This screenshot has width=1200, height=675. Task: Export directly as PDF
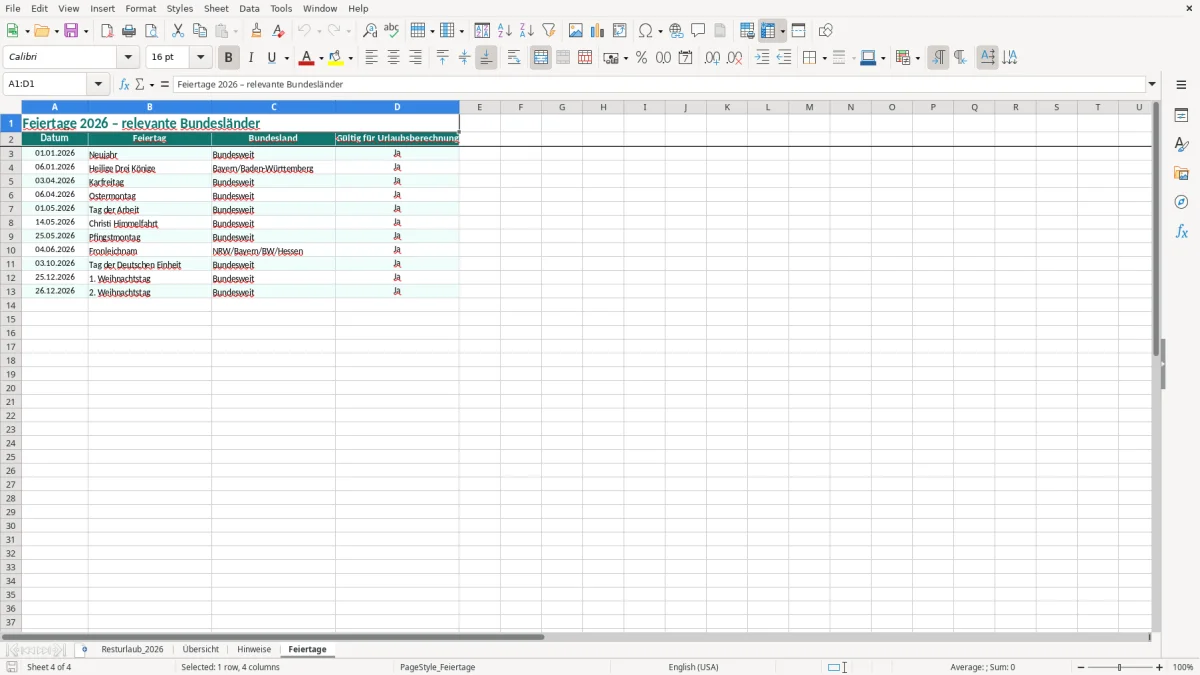coord(107,31)
